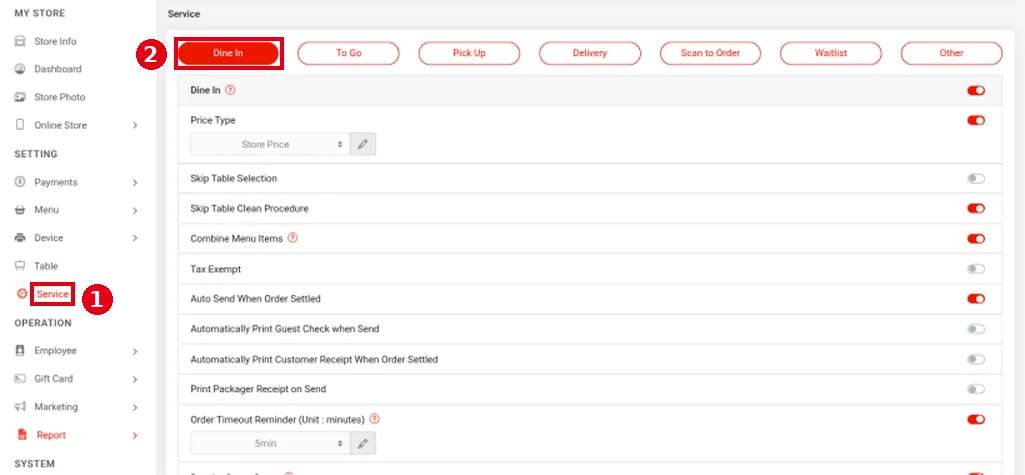Click the Table icon in sidebar
Image resolution: width=1025 pixels, height=475 pixels.
(20, 266)
